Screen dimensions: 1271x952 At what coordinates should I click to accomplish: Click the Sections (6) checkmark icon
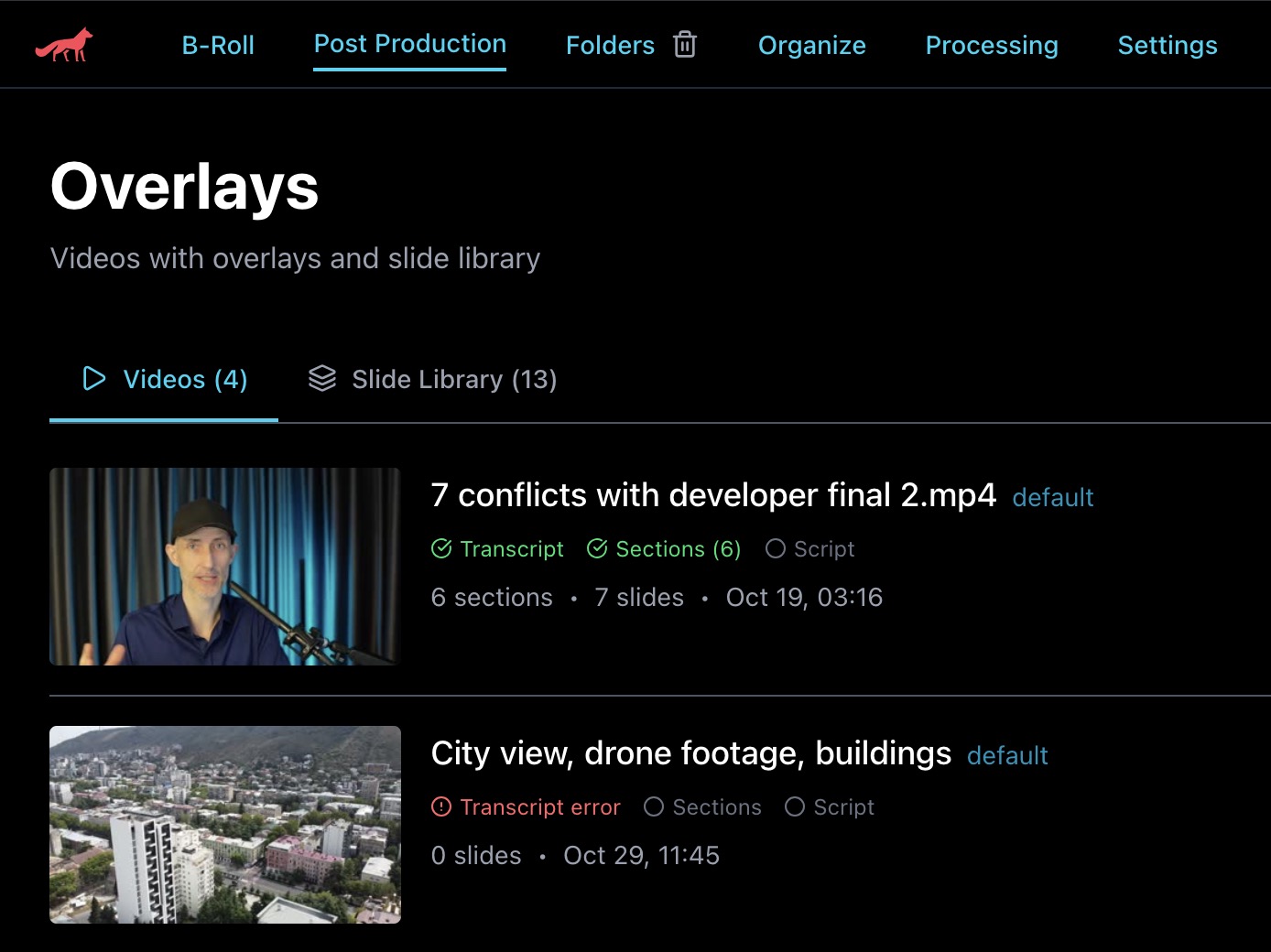598,548
